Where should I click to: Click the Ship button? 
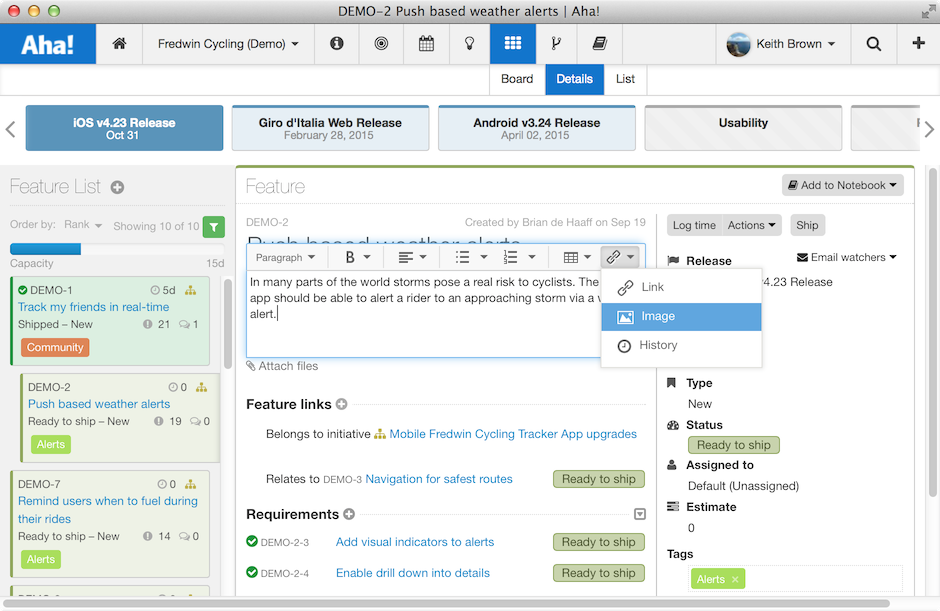pos(807,225)
